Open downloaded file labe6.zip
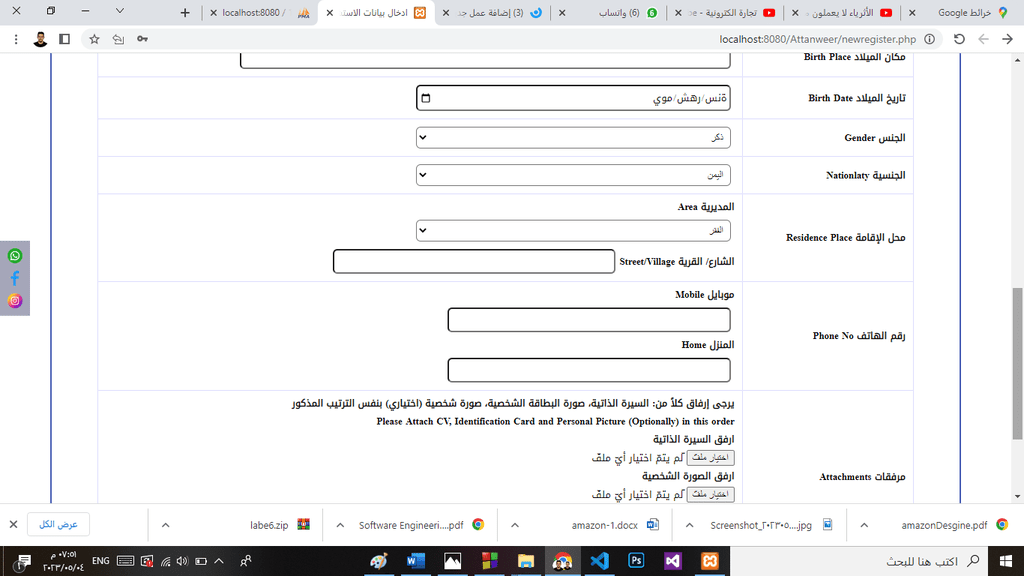This screenshot has height=576, width=1024. [269, 525]
